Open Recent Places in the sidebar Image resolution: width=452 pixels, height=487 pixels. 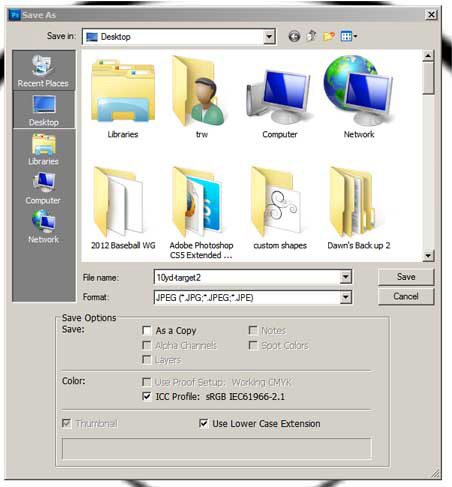pyautogui.click(x=43, y=72)
